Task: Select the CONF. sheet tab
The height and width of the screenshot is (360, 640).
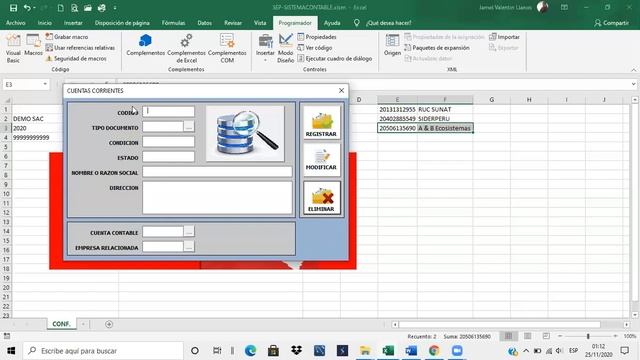Action: pos(61,324)
